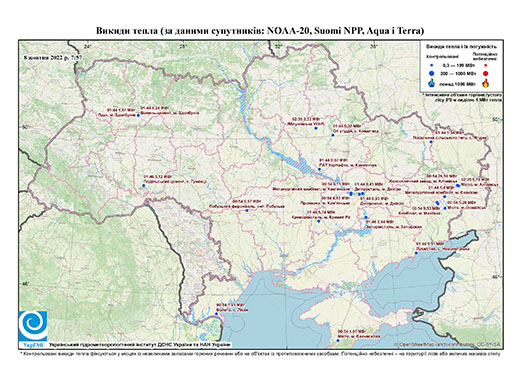Screen dimensions: 520x368
Task: Select the marker for с. Качанове
Action: tap(333, 135)
